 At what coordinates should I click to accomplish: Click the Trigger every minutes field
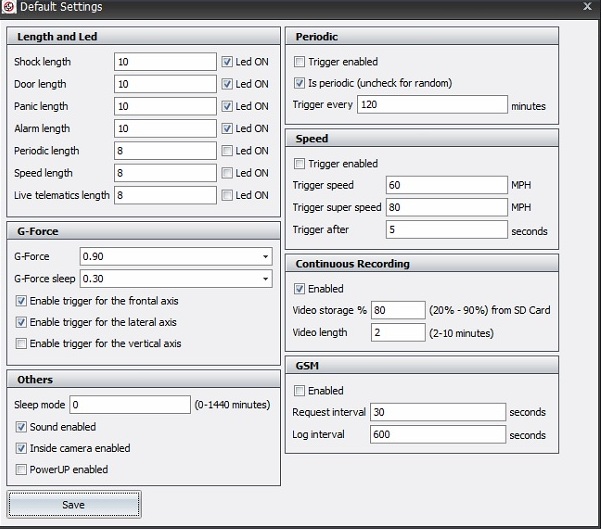point(432,105)
